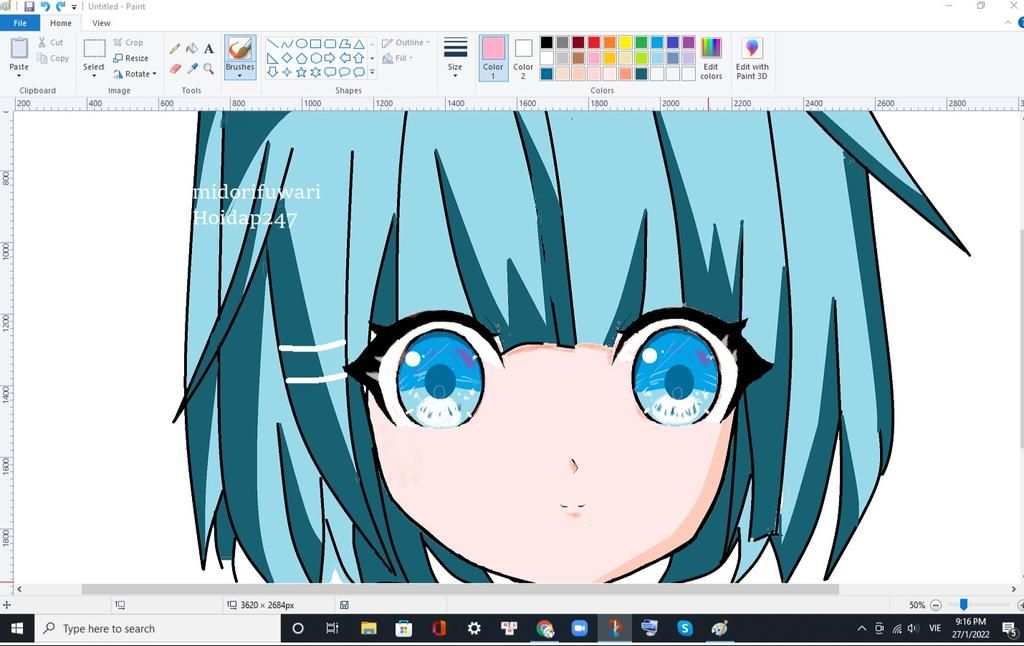The image size is (1024, 646).
Task: Choose the Down arrow shape
Action: (x=272, y=72)
